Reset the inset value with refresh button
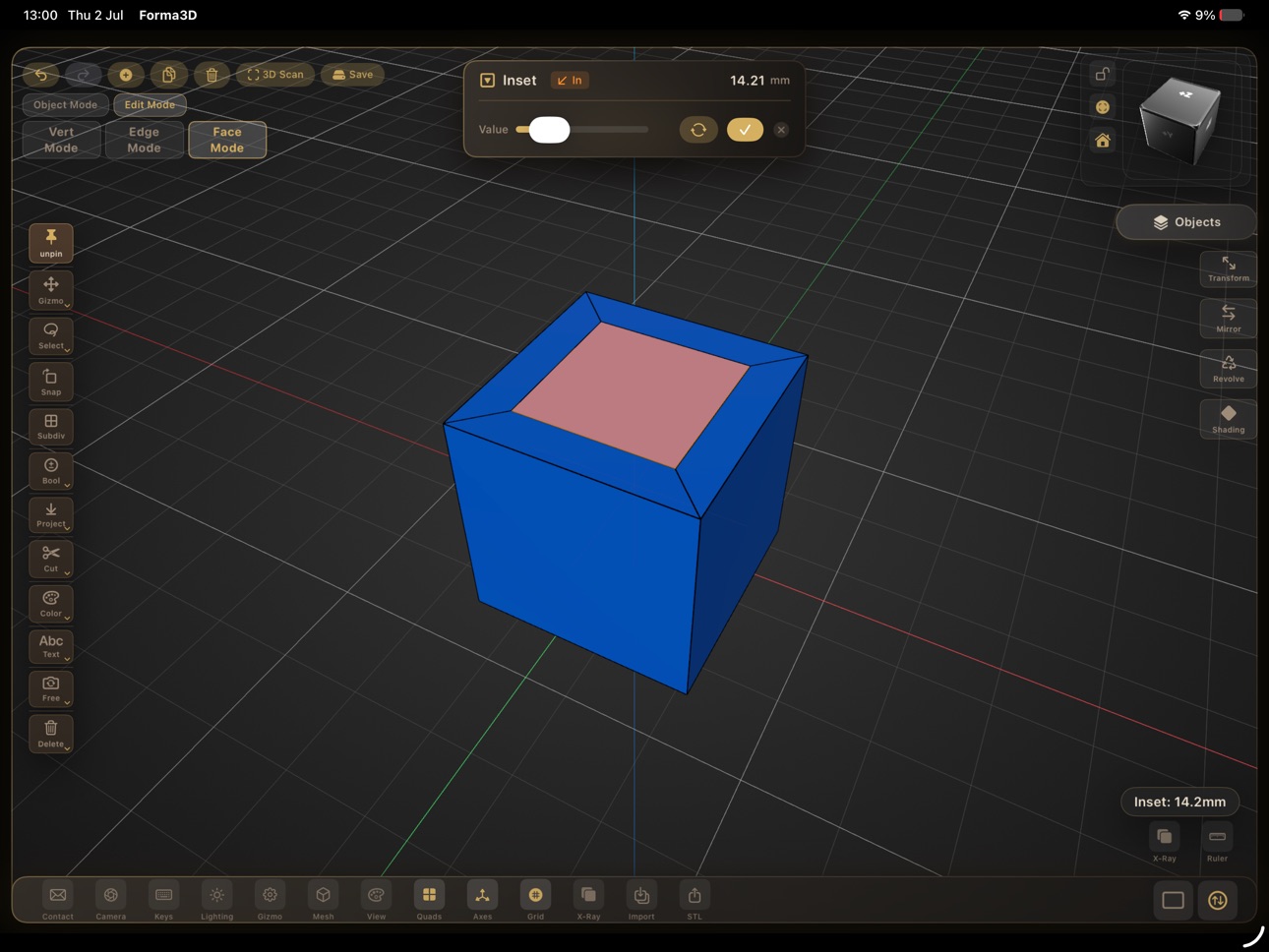This screenshot has width=1269, height=952. pos(698,130)
